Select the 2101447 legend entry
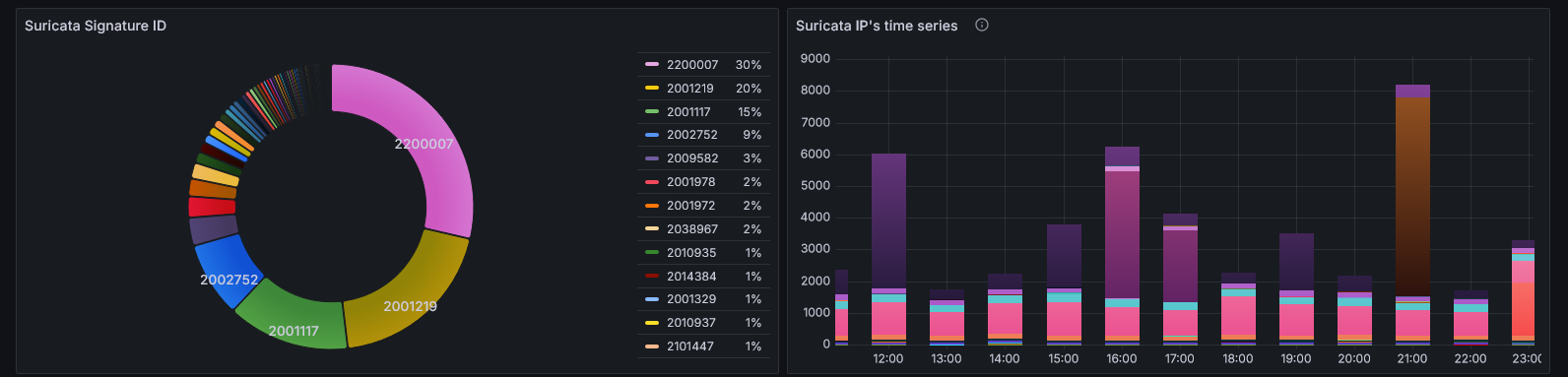 (690, 346)
